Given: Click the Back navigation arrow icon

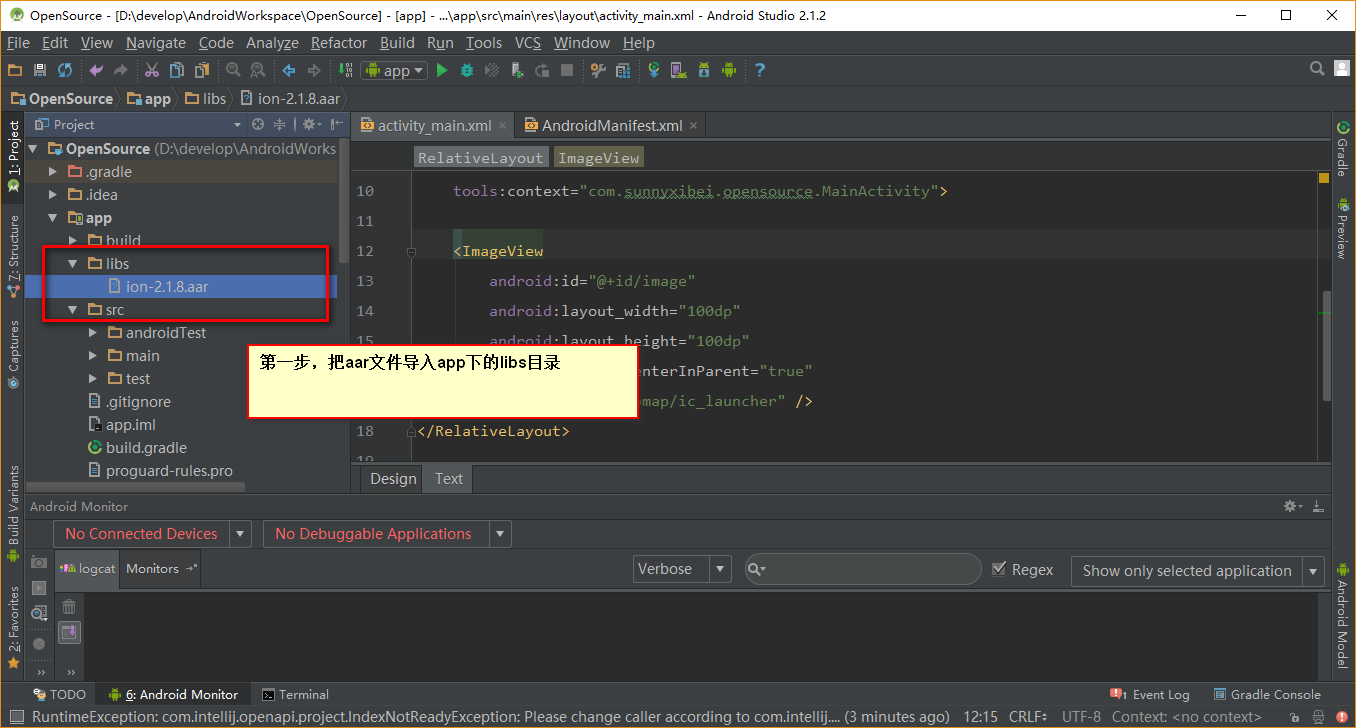Looking at the screenshot, I should (289, 70).
